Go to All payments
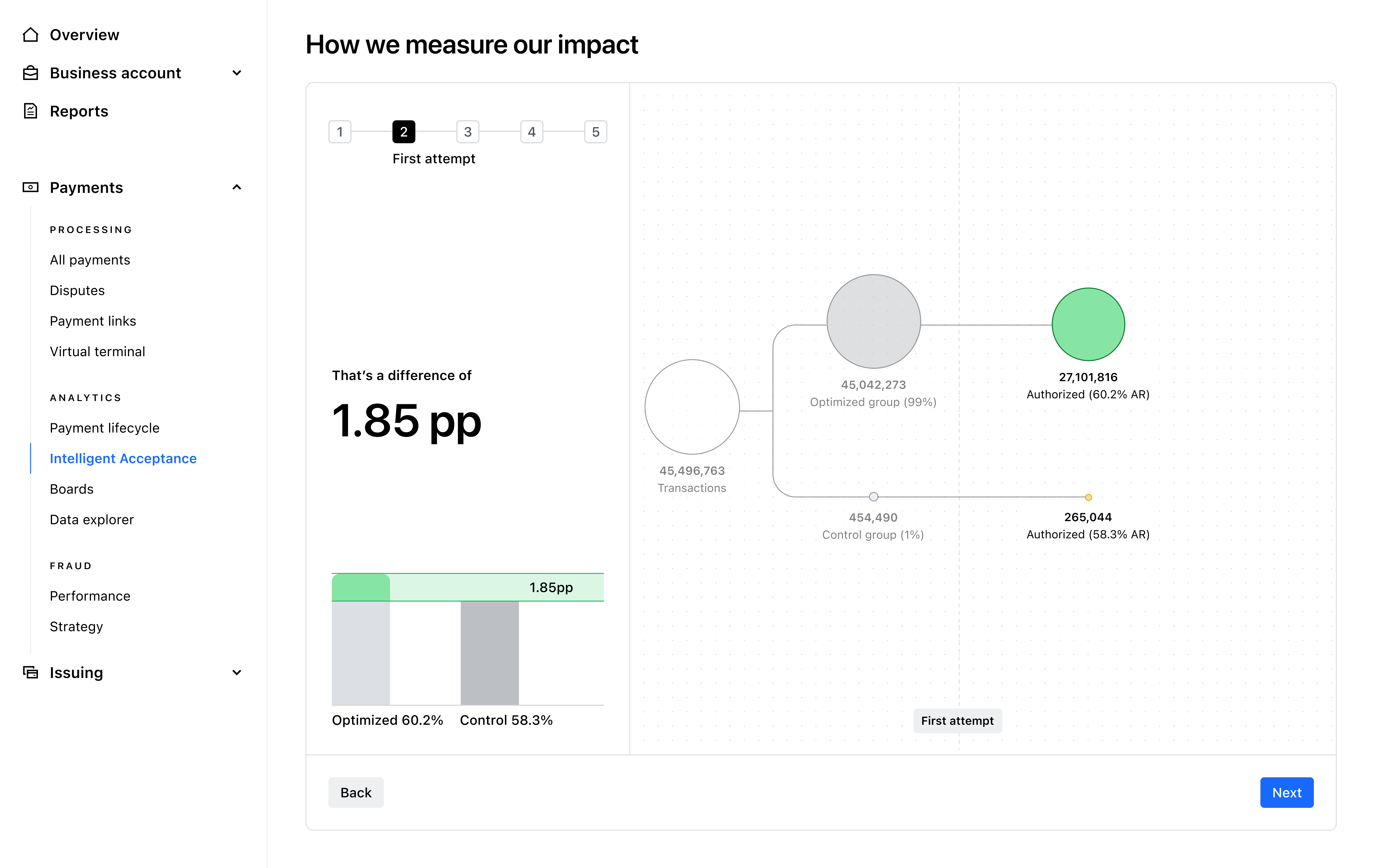1375x868 pixels. tap(90, 260)
